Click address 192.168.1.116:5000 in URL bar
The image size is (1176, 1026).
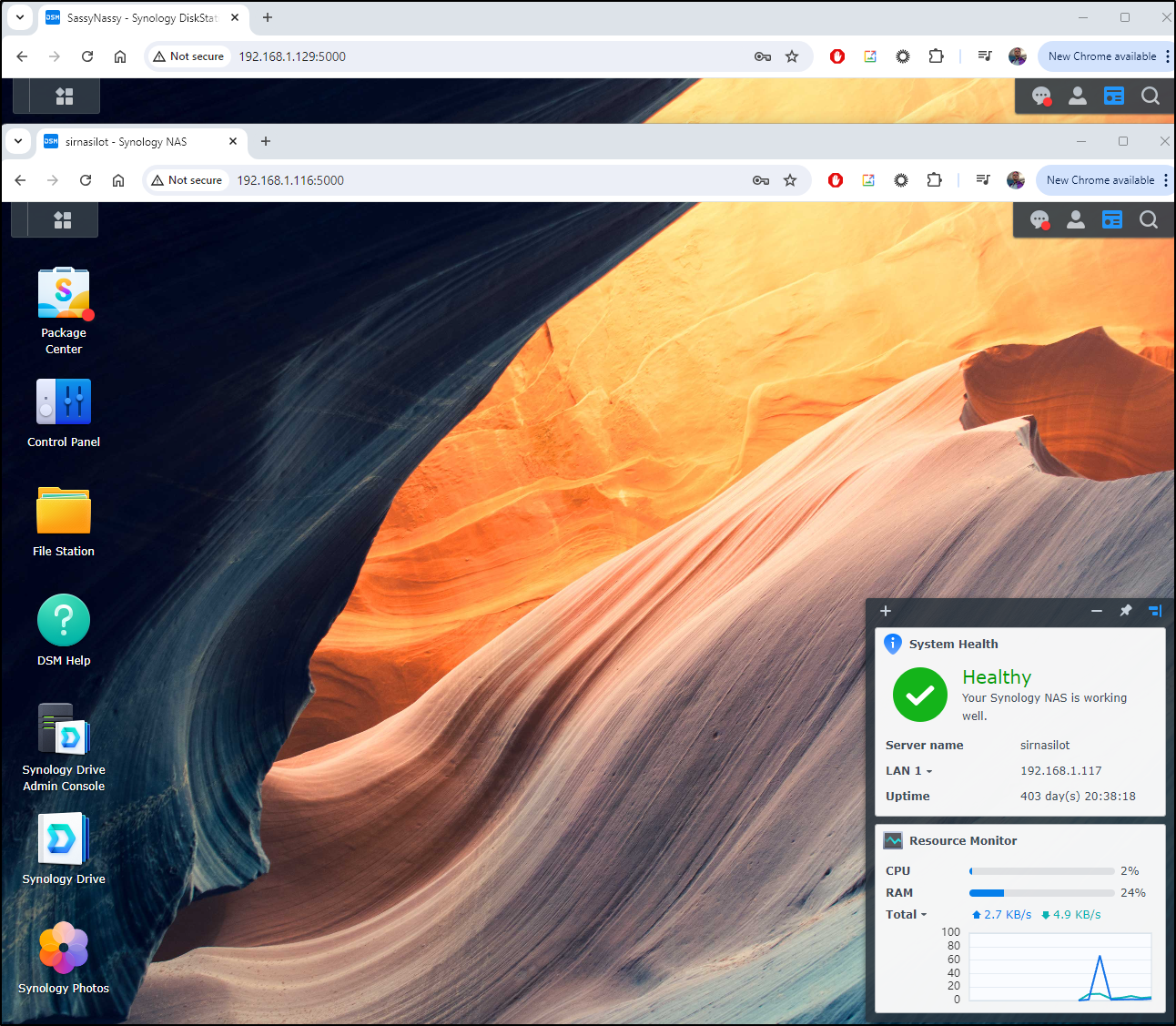(x=290, y=180)
